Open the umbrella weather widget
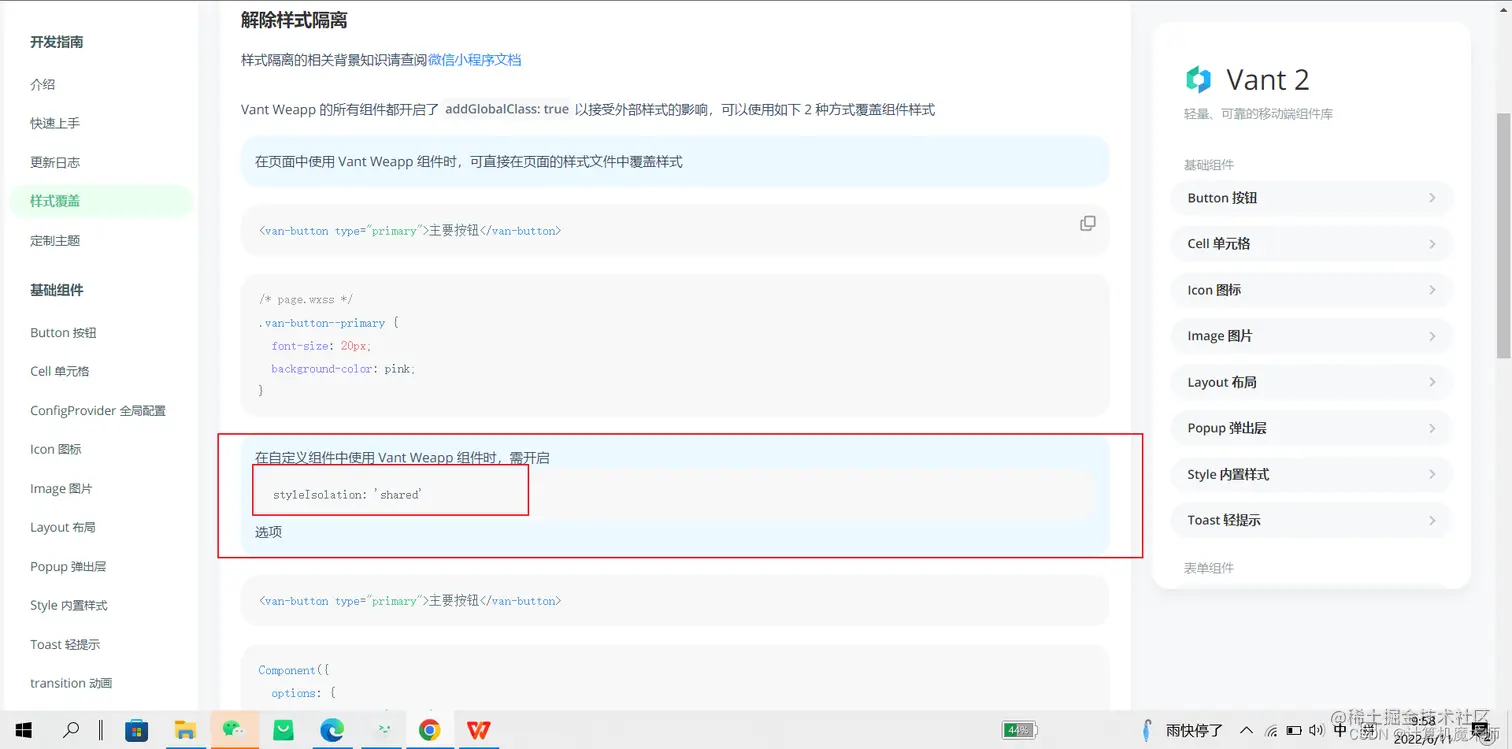Image resolution: width=1512 pixels, height=749 pixels. (1147, 730)
